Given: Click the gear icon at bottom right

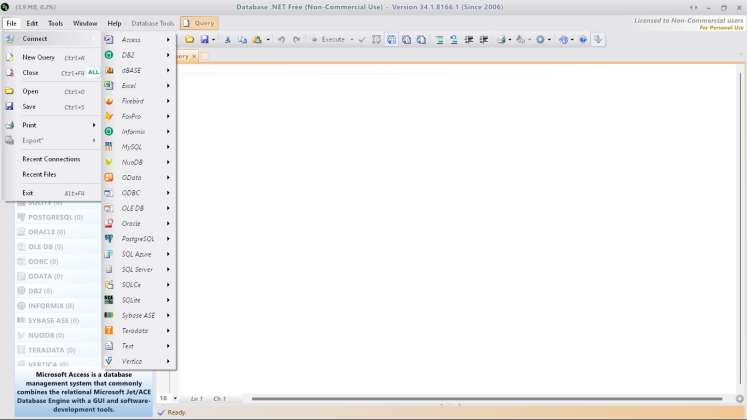Looking at the screenshot, I should click(739, 399).
